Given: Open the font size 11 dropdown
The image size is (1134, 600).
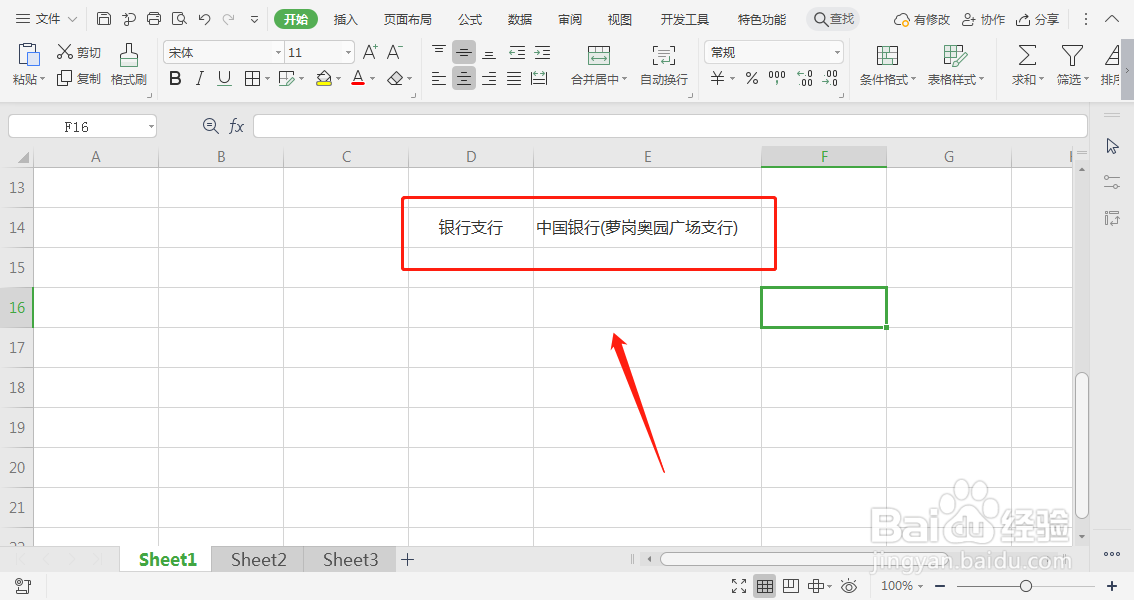Looking at the screenshot, I should [x=348, y=52].
